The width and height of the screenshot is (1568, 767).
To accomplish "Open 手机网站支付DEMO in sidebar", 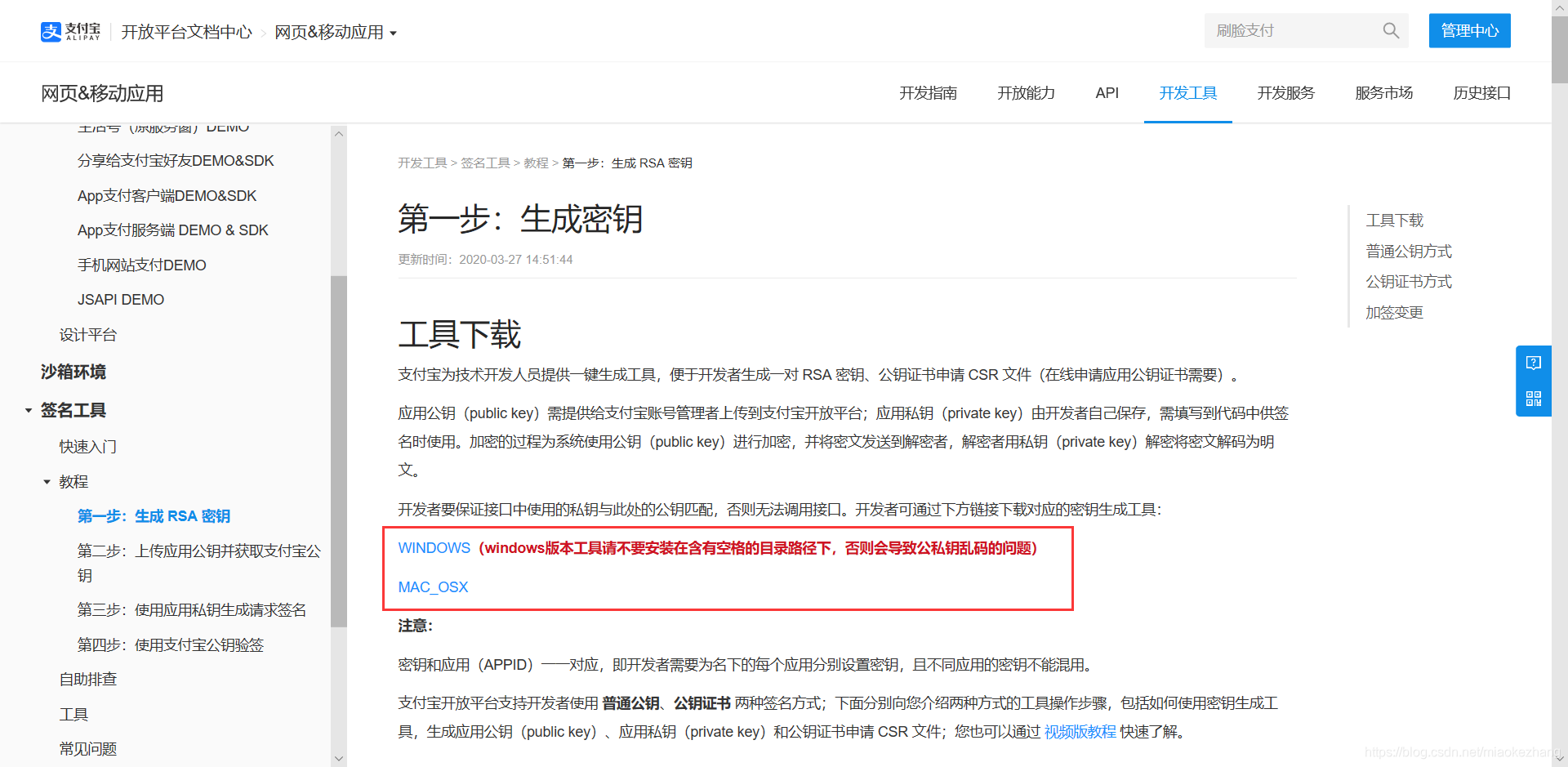I will pyautogui.click(x=141, y=265).
